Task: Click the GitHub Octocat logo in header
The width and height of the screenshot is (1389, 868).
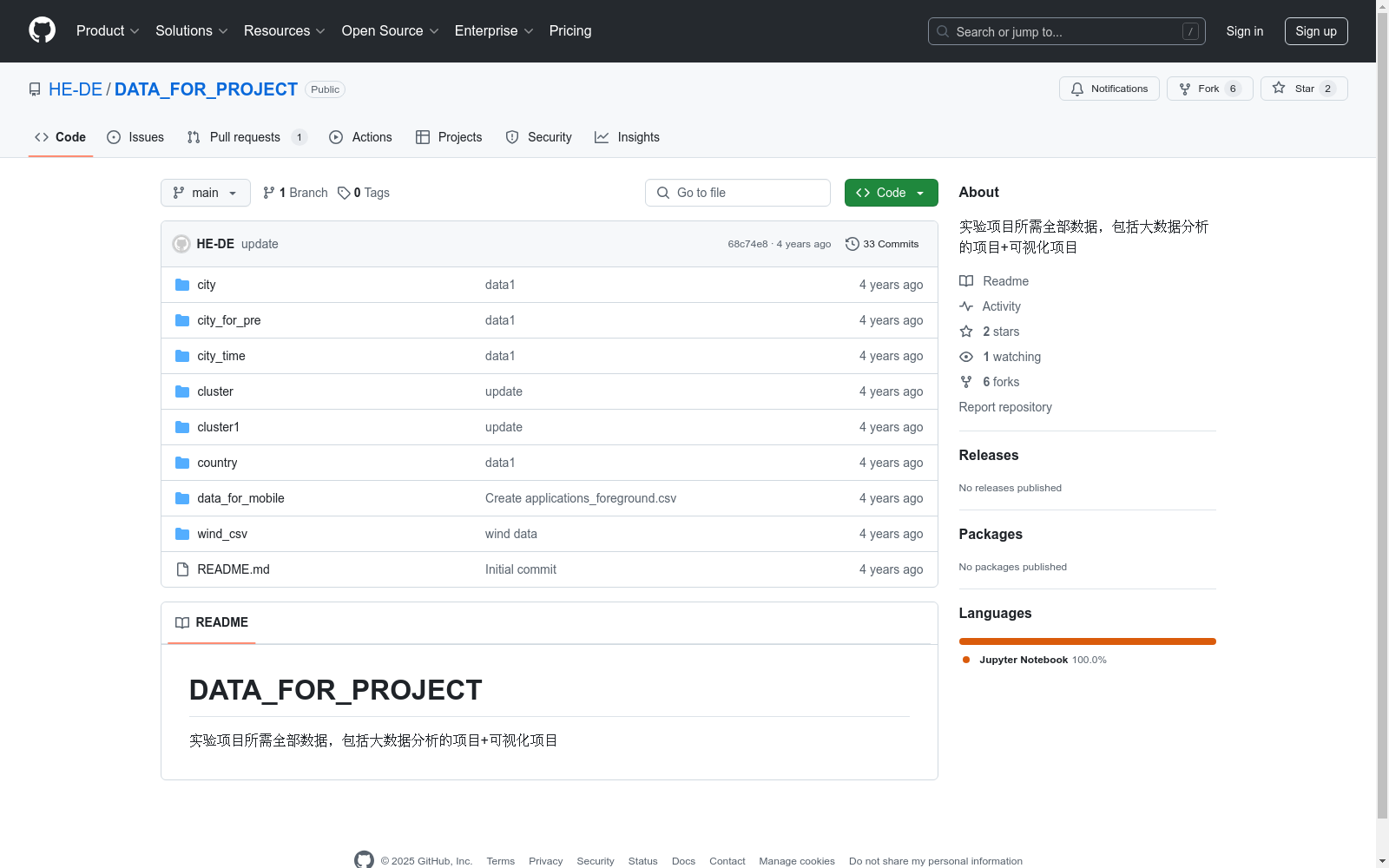Action: click(x=42, y=30)
